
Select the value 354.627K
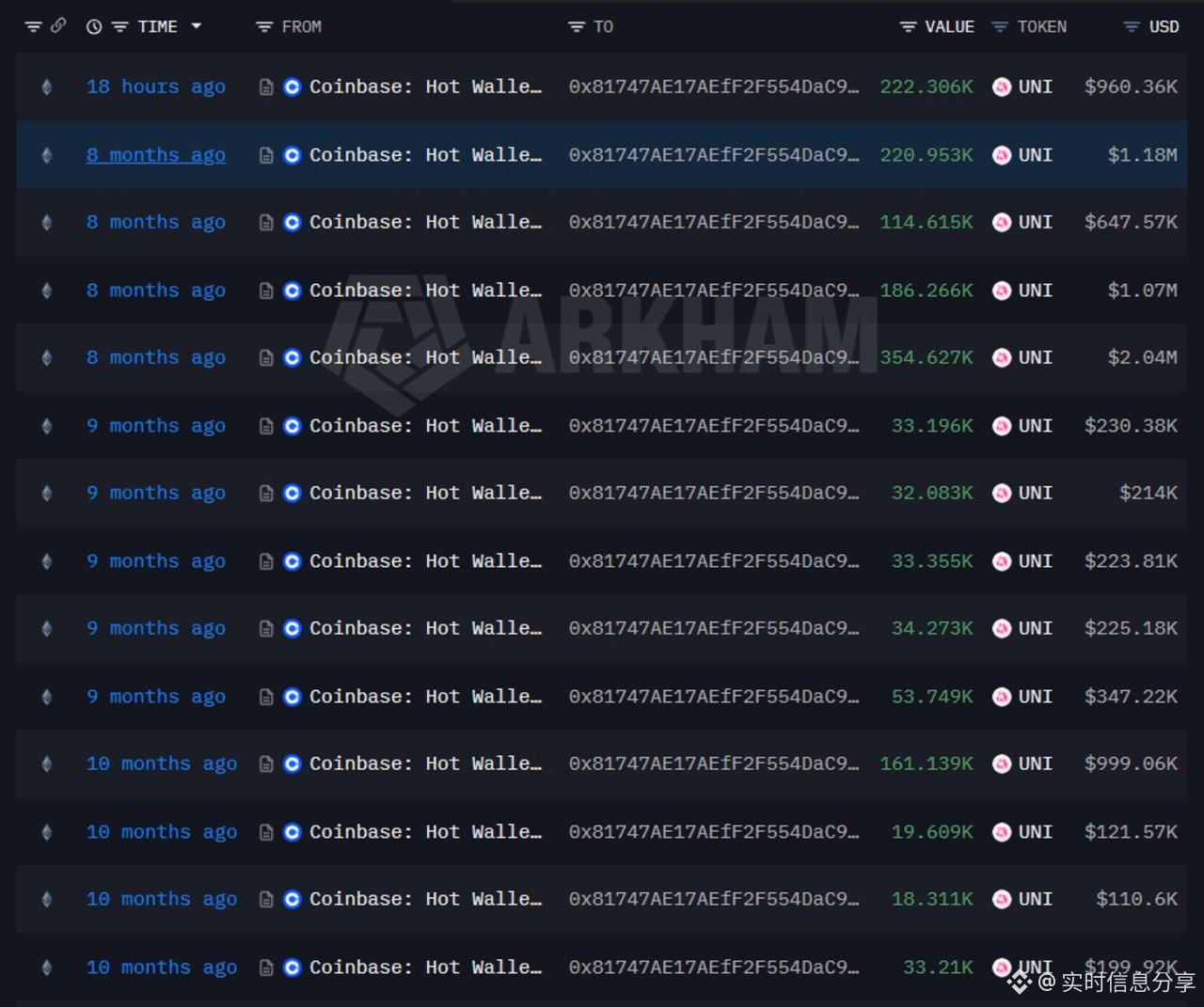pos(927,357)
